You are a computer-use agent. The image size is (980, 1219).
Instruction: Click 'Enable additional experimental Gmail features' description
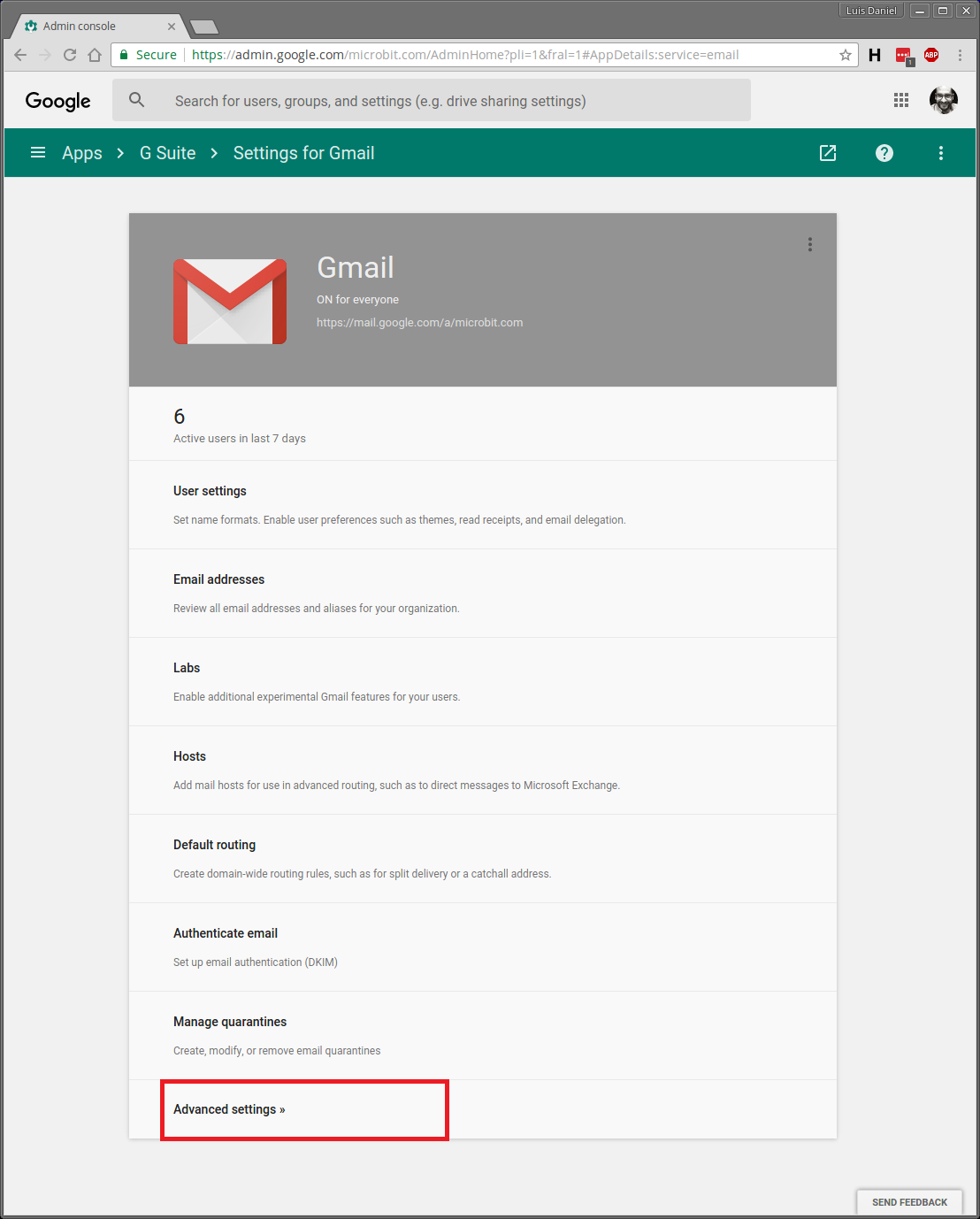point(317,697)
